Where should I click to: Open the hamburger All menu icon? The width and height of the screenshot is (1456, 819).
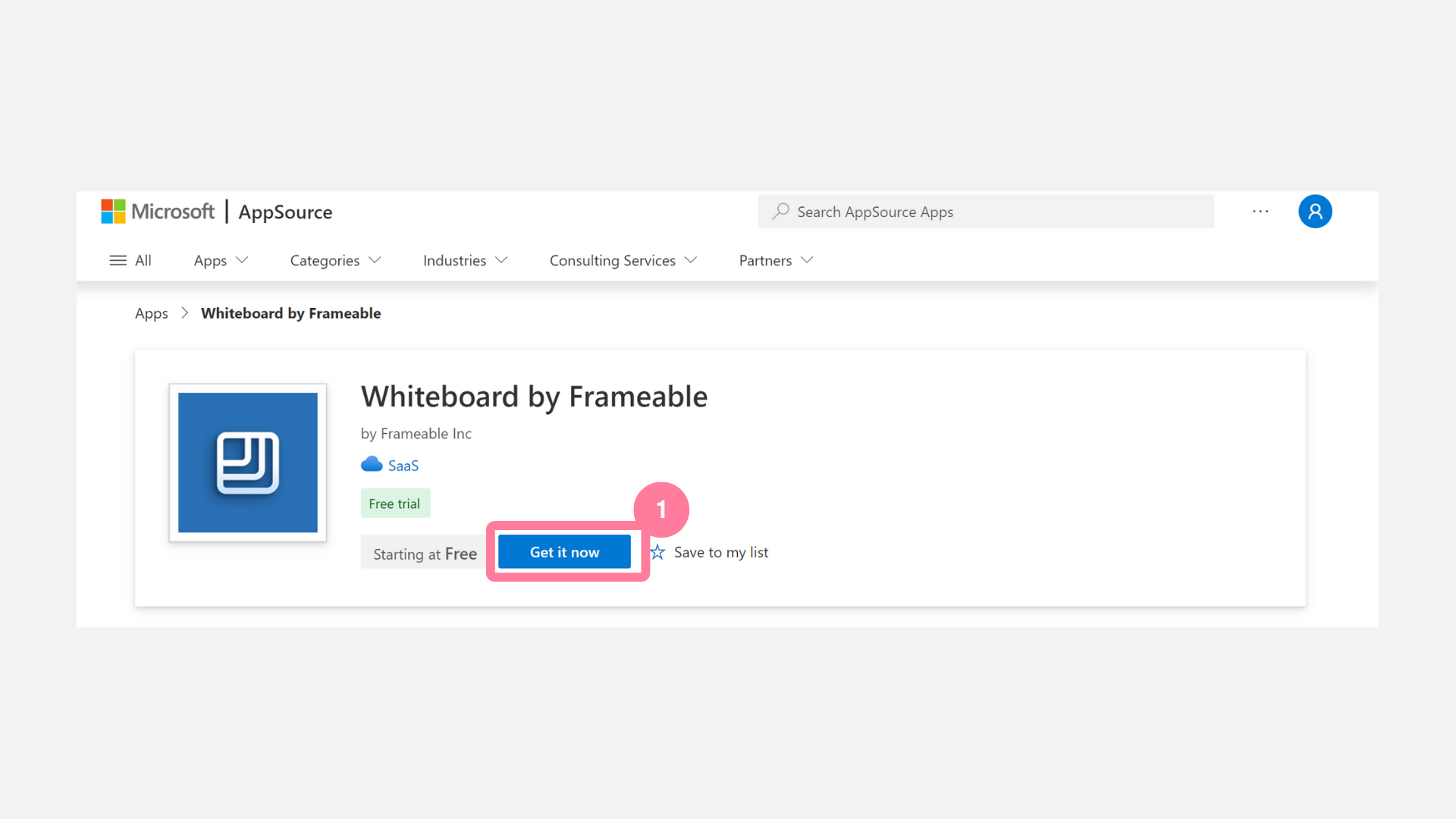pyautogui.click(x=118, y=260)
